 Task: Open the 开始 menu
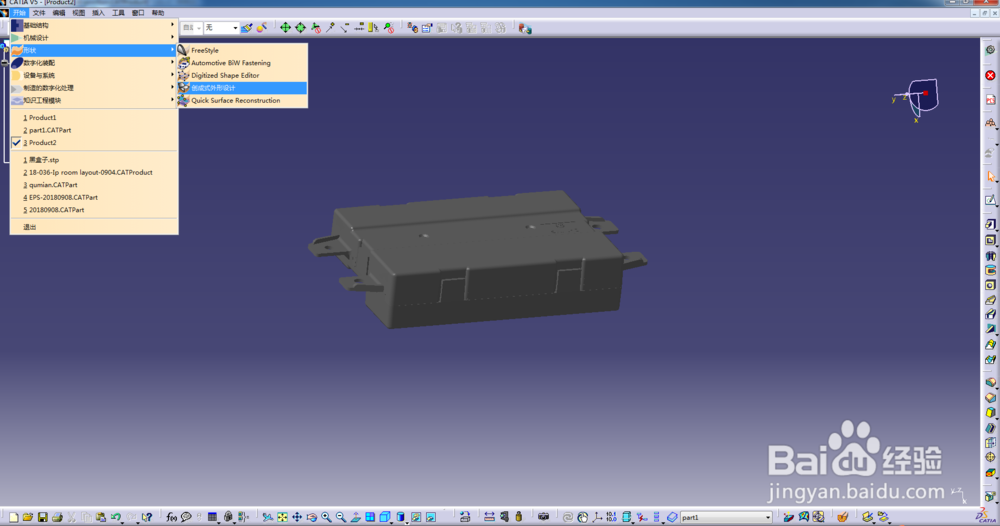(19, 13)
